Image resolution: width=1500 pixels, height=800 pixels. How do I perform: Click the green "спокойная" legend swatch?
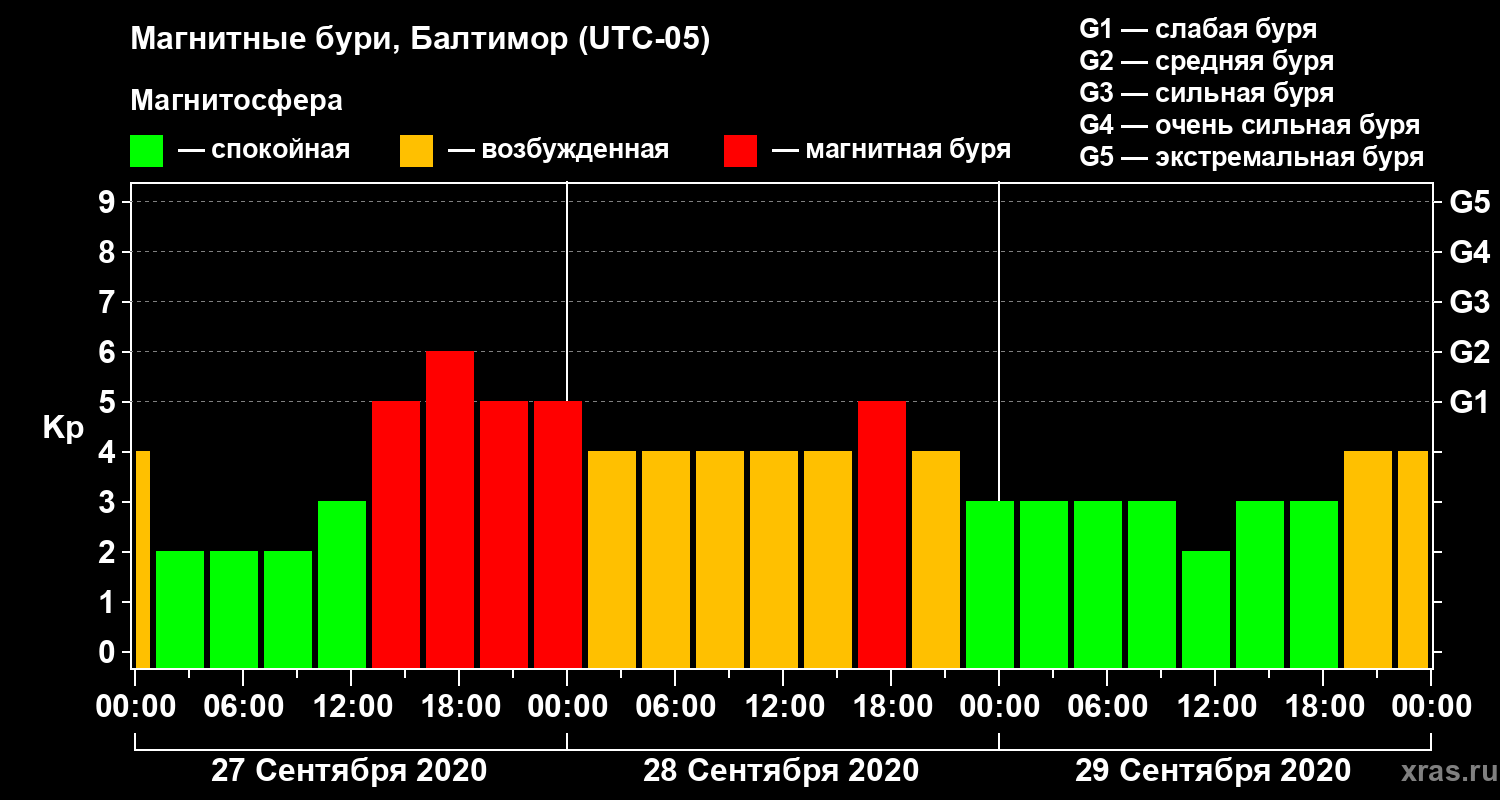point(147,151)
